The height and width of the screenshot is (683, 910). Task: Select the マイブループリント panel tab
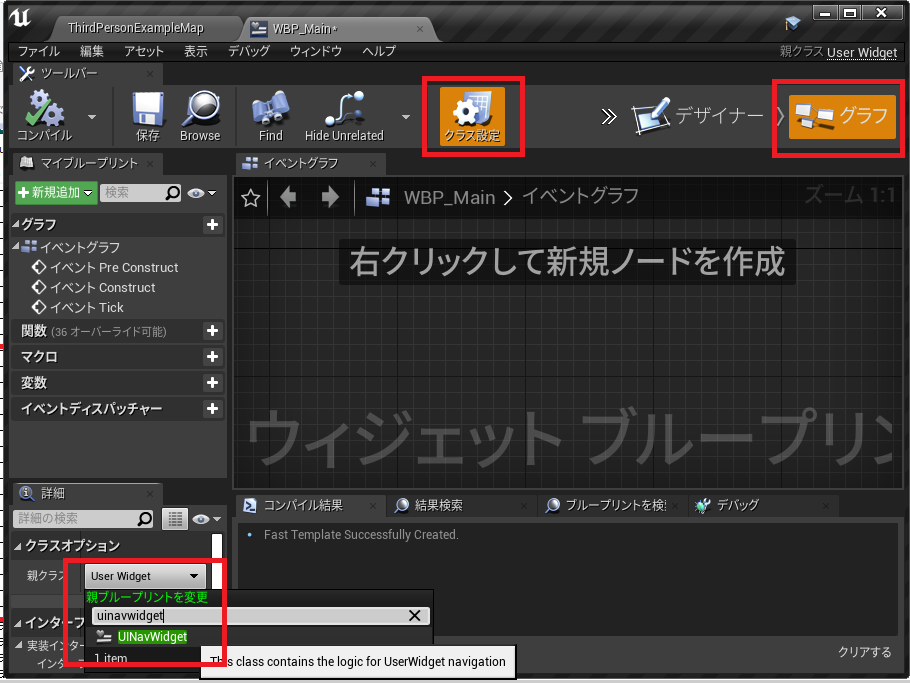(89, 163)
